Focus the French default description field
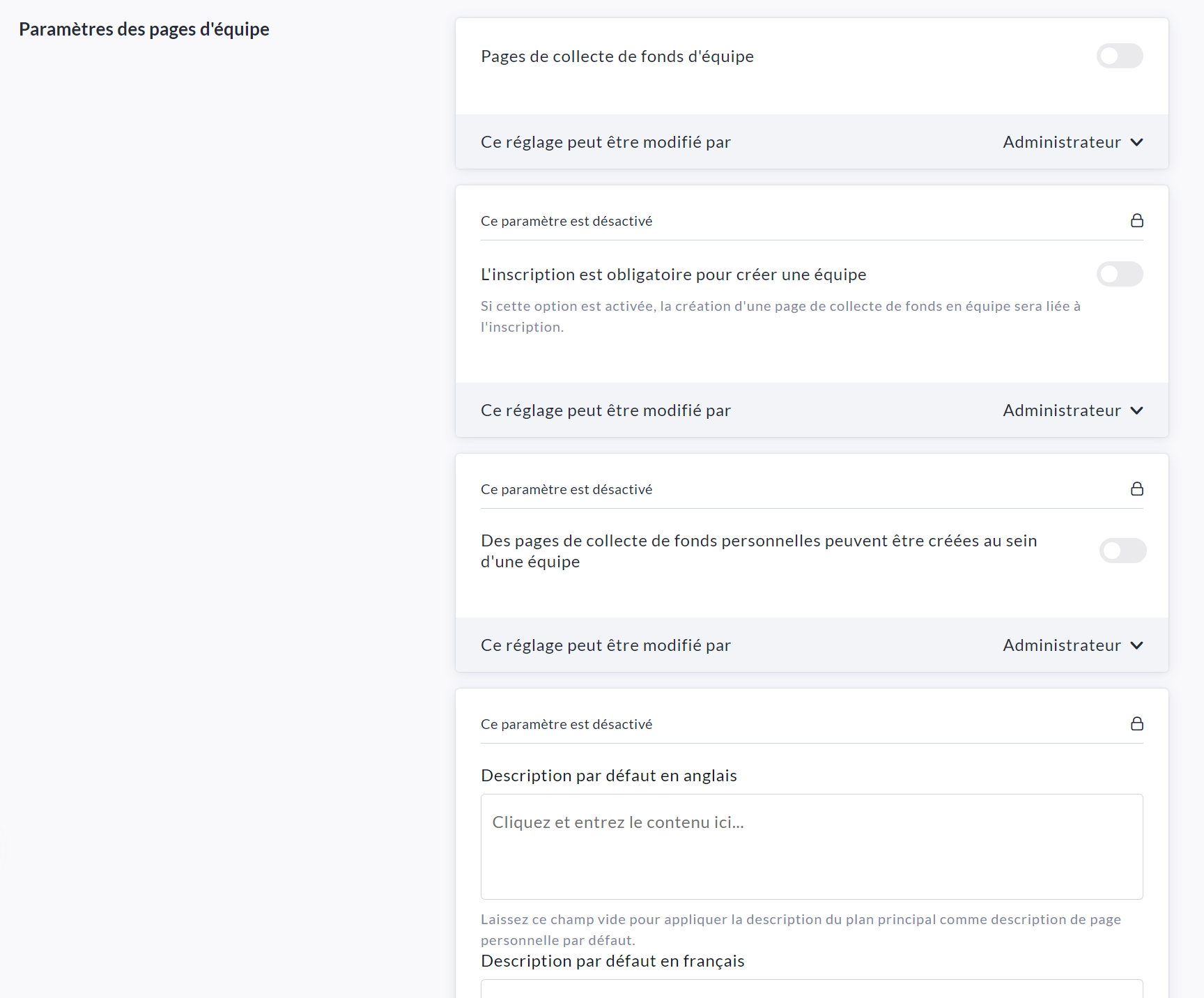Screen dimensions: 1204x998 pyautogui.click(x=811, y=989)
